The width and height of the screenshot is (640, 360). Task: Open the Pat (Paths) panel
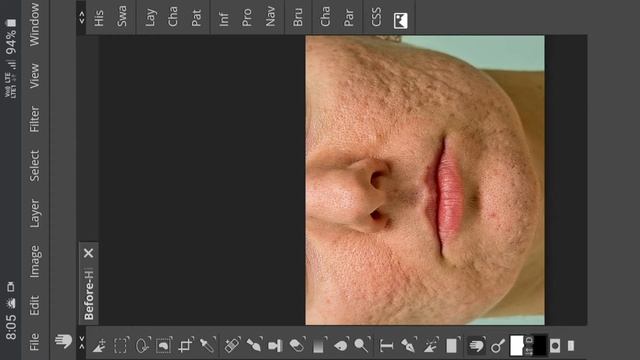196,18
